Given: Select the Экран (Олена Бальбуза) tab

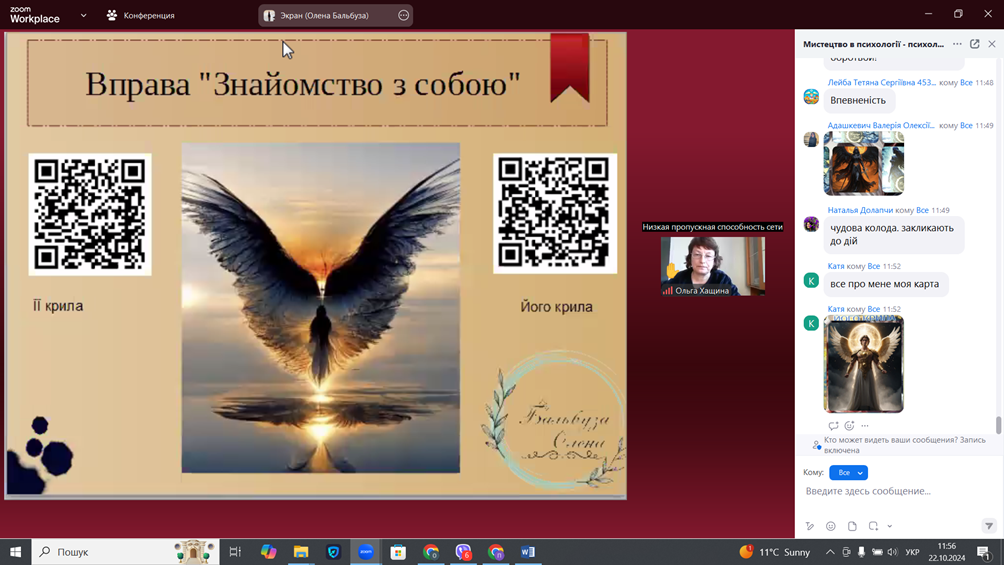Looking at the screenshot, I should click(318, 16).
